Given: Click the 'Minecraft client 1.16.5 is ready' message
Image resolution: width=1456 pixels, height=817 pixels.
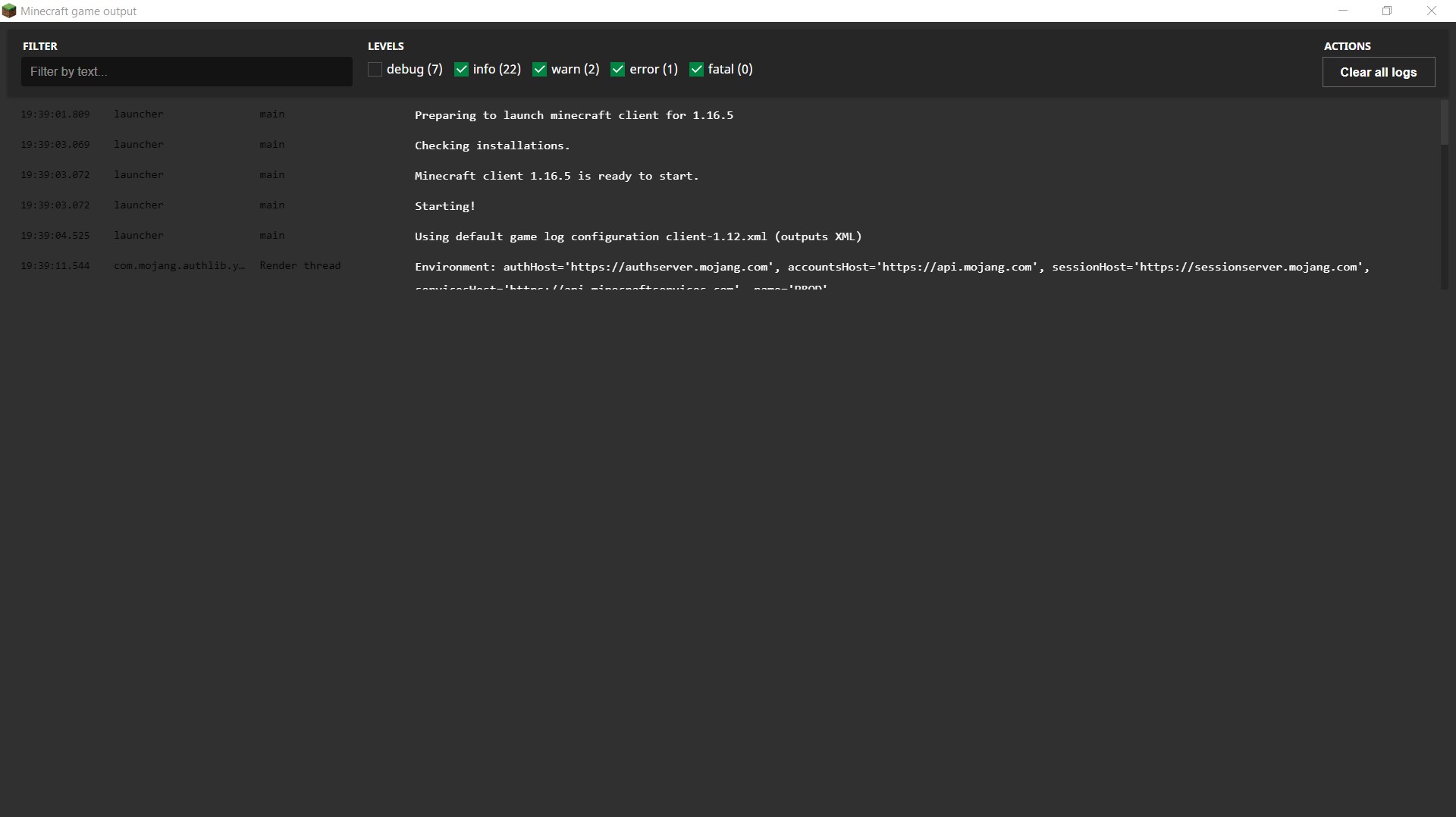Looking at the screenshot, I should 557,176.
